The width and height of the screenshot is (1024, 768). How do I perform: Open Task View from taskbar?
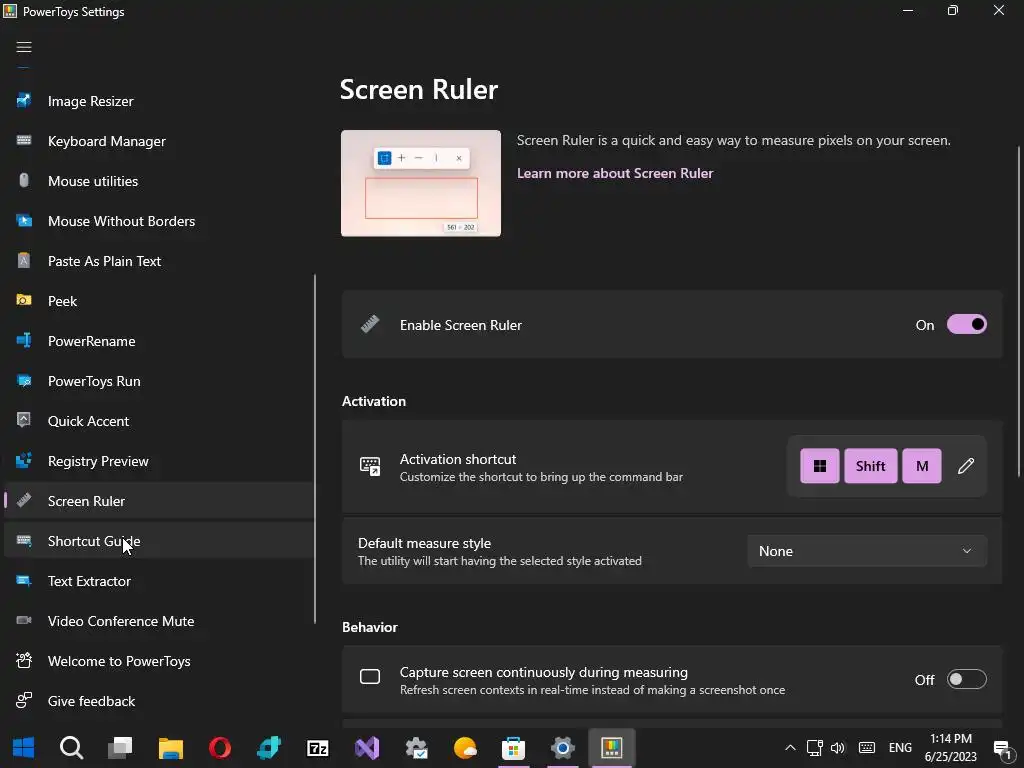click(x=120, y=747)
